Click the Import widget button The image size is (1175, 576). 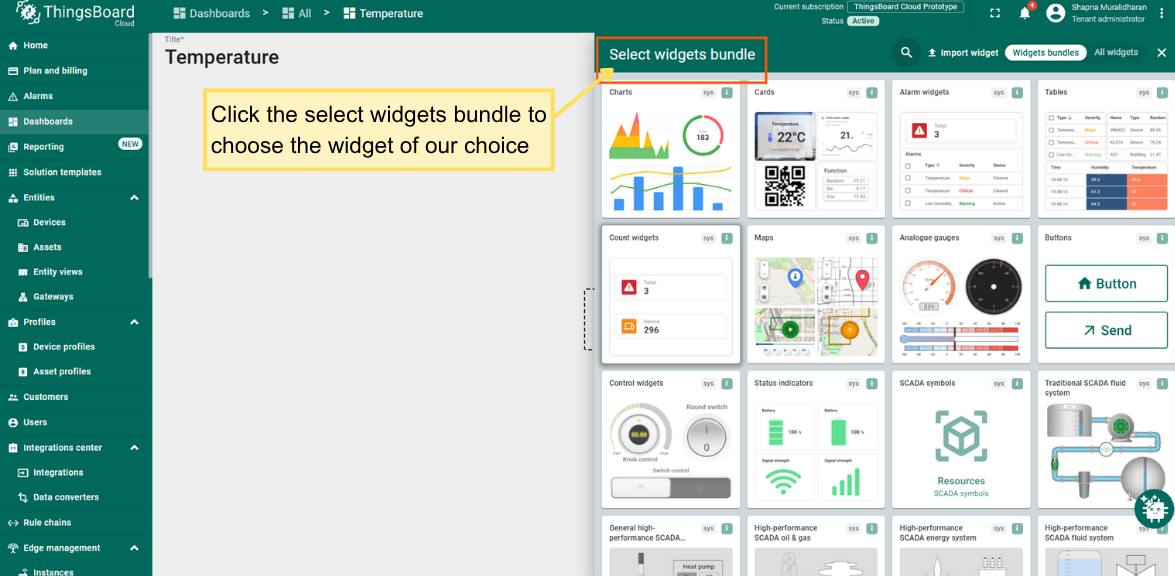point(963,53)
